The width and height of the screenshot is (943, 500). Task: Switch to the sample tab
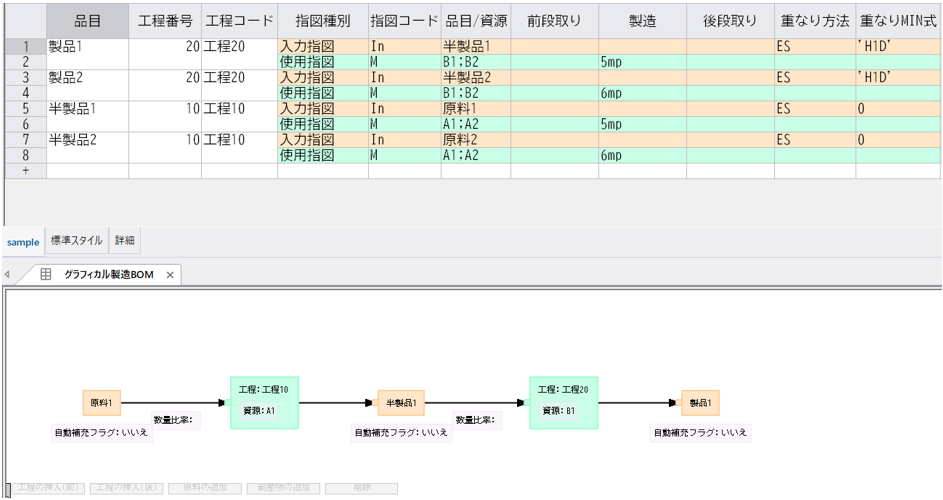[x=23, y=242]
